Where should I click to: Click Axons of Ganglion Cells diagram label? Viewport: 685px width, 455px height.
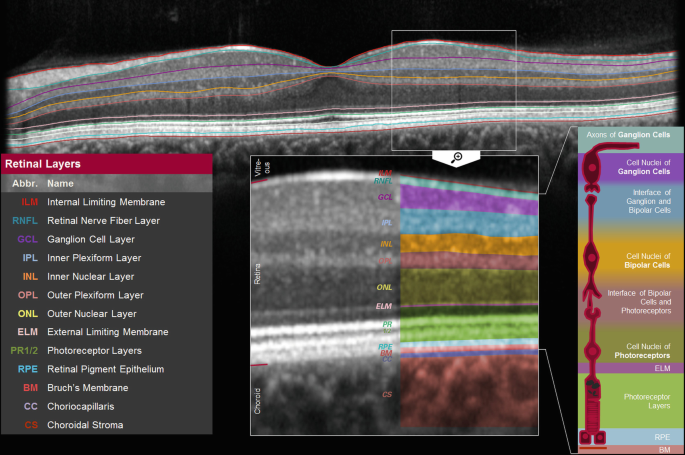click(629, 132)
